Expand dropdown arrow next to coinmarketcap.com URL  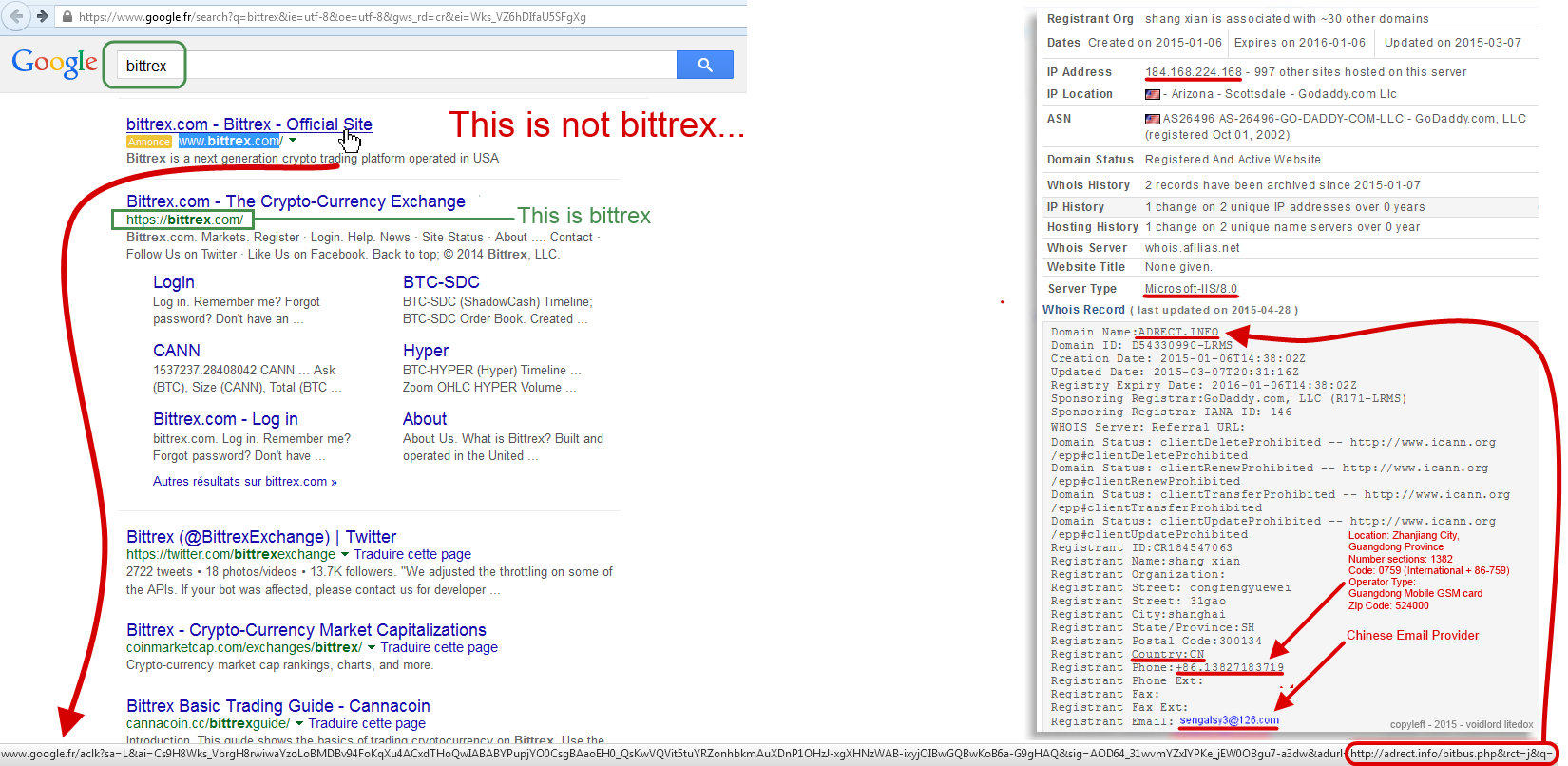pyautogui.click(x=371, y=647)
